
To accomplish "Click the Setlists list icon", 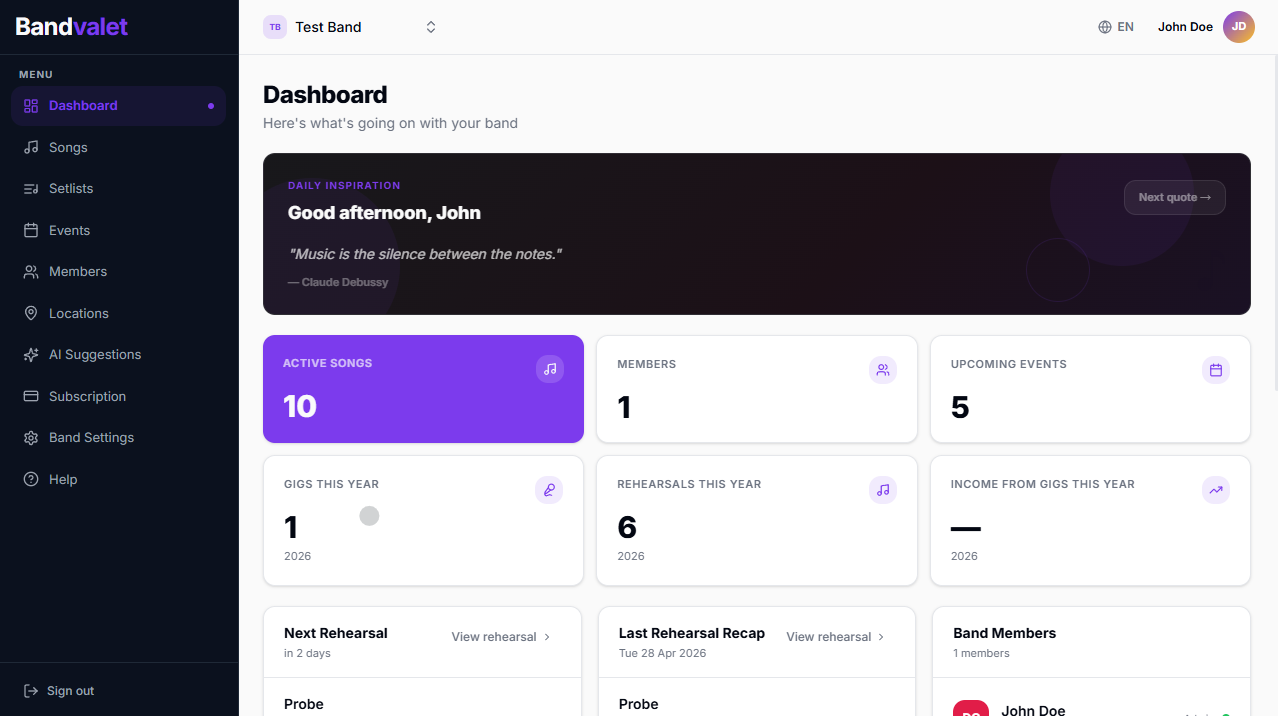I will [31, 189].
